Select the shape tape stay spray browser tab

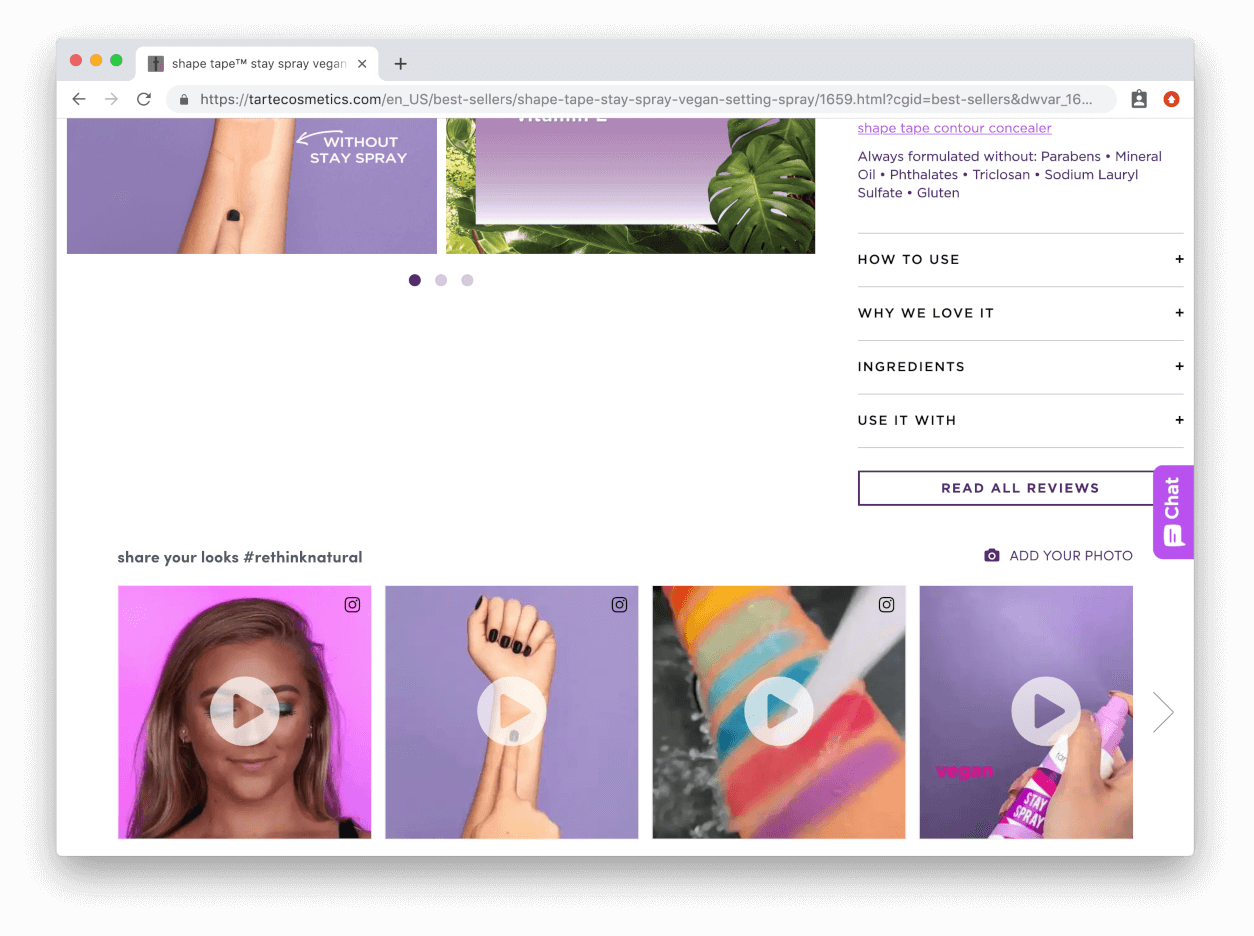(258, 64)
